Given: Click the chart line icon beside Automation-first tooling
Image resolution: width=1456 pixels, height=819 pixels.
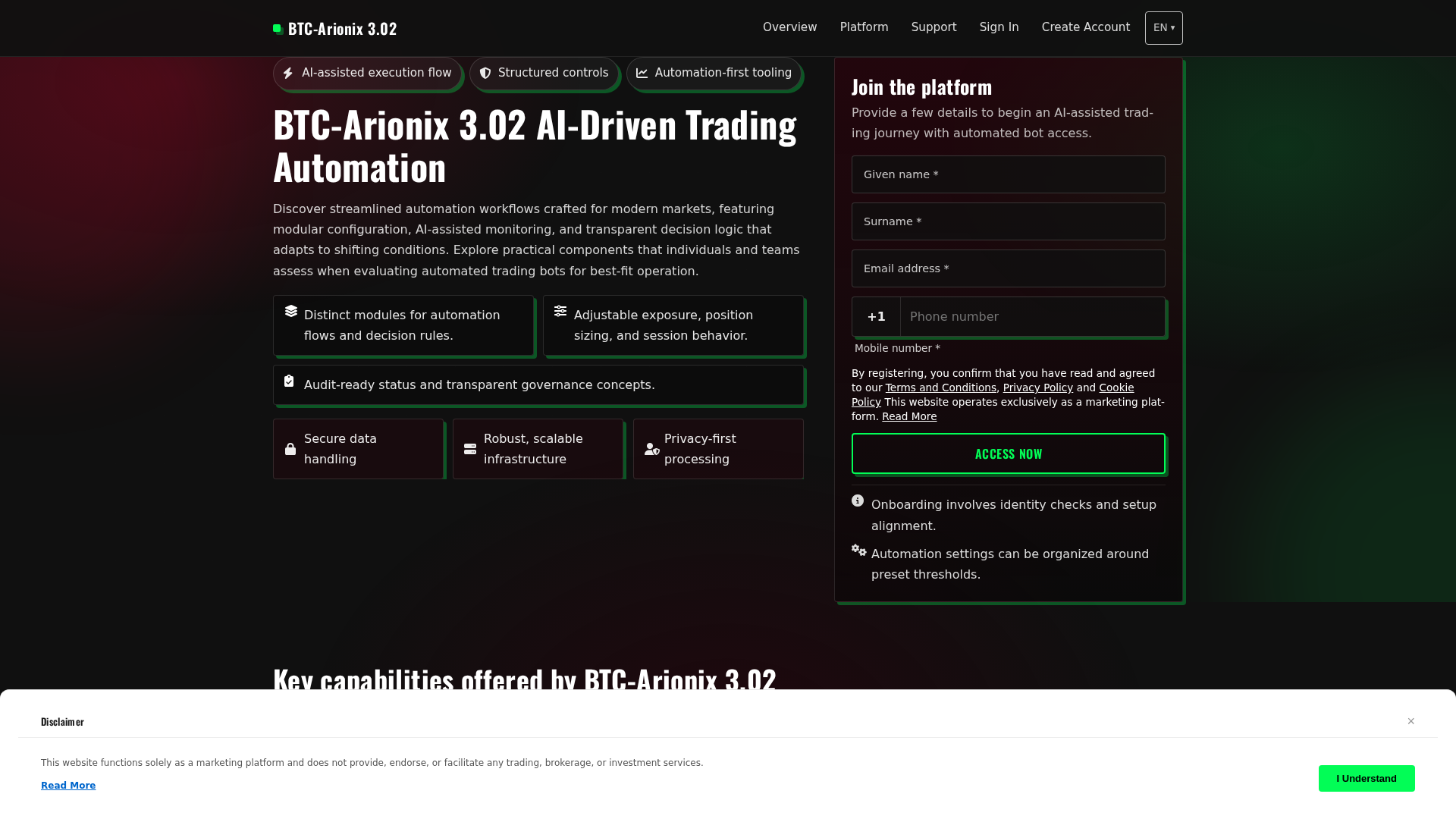Looking at the screenshot, I should 642,73.
